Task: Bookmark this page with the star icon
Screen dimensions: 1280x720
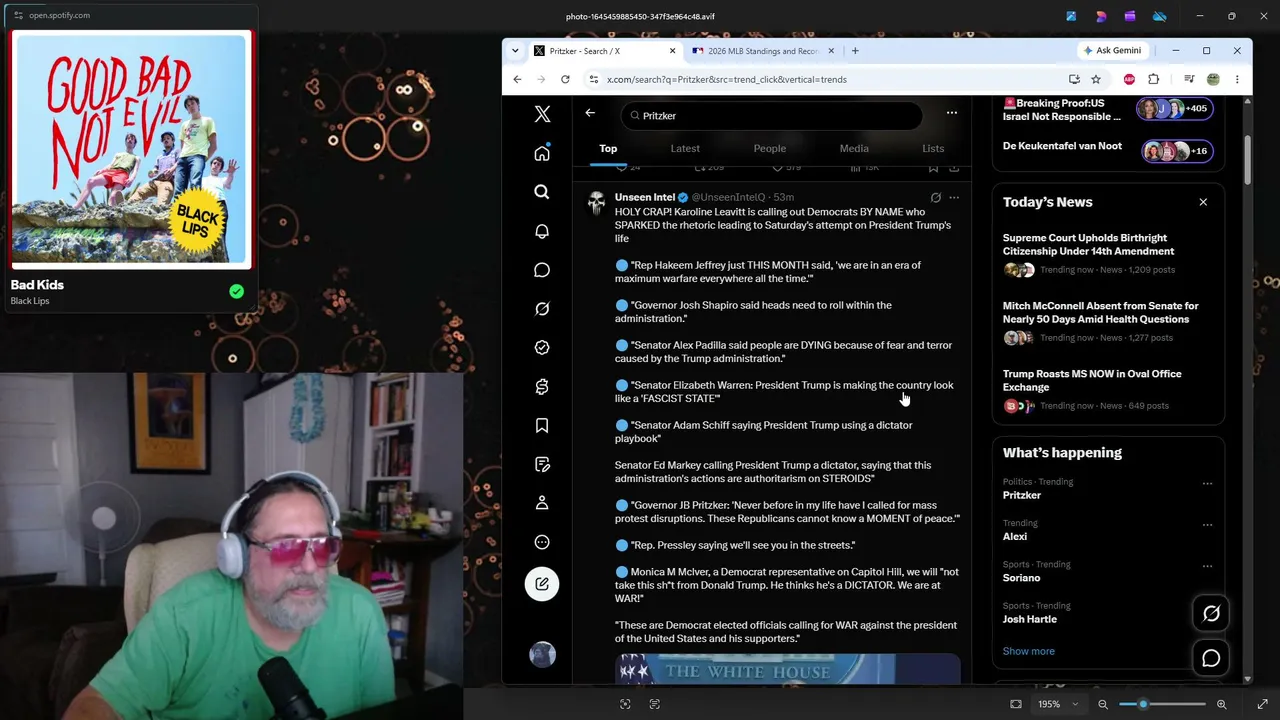Action: tap(1096, 79)
